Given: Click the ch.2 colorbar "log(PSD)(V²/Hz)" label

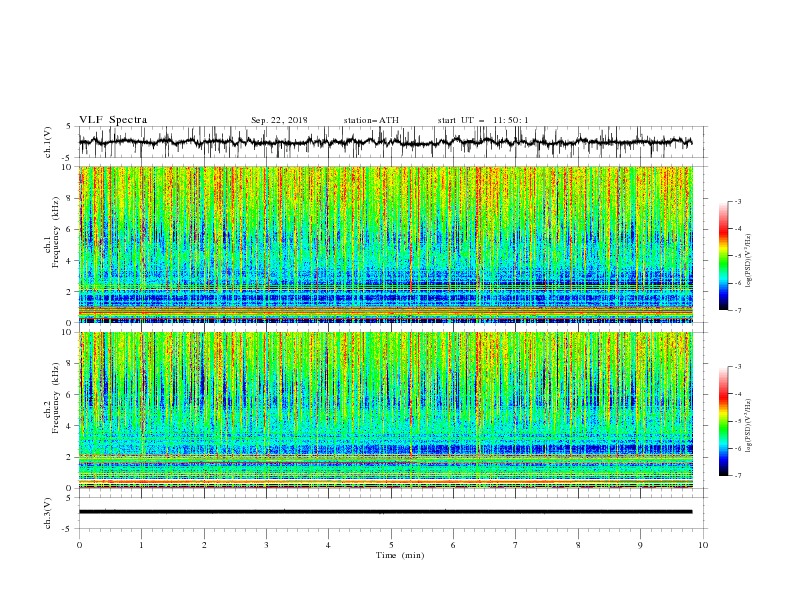Looking at the screenshot, I should point(749,426).
